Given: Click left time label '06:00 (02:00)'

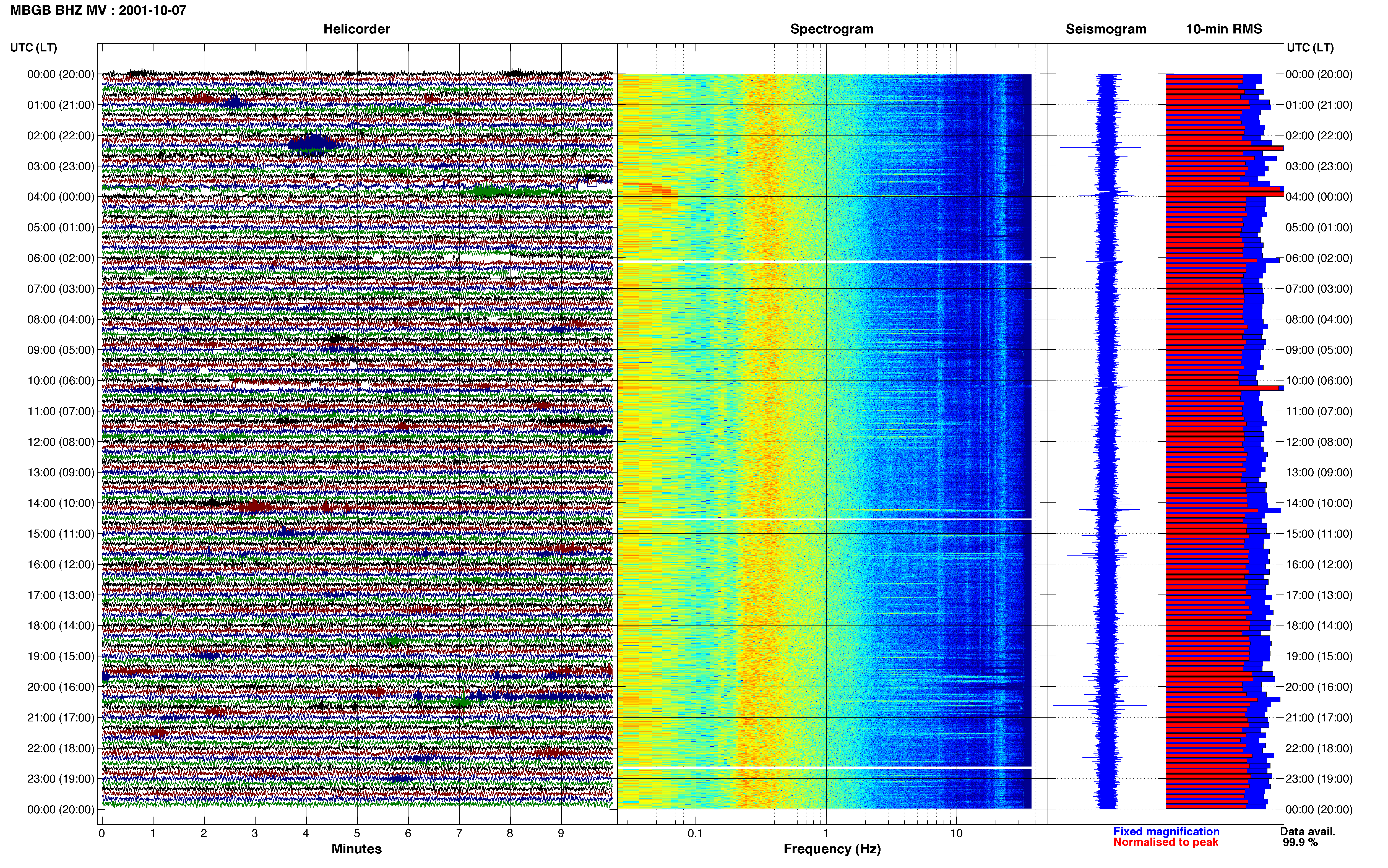Looking at the screenshot, I should (x=61, y=258).
